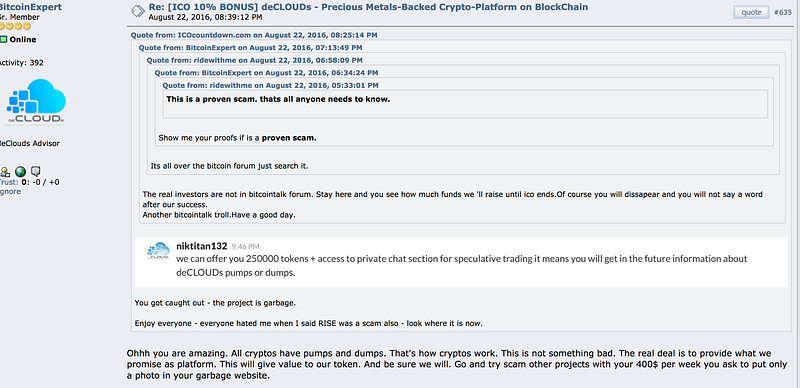This screenshot has height=388, width=800.
Task: Follow quote from ridewithme at 06:58:09 PM
Action: click(x=255, y=60)
